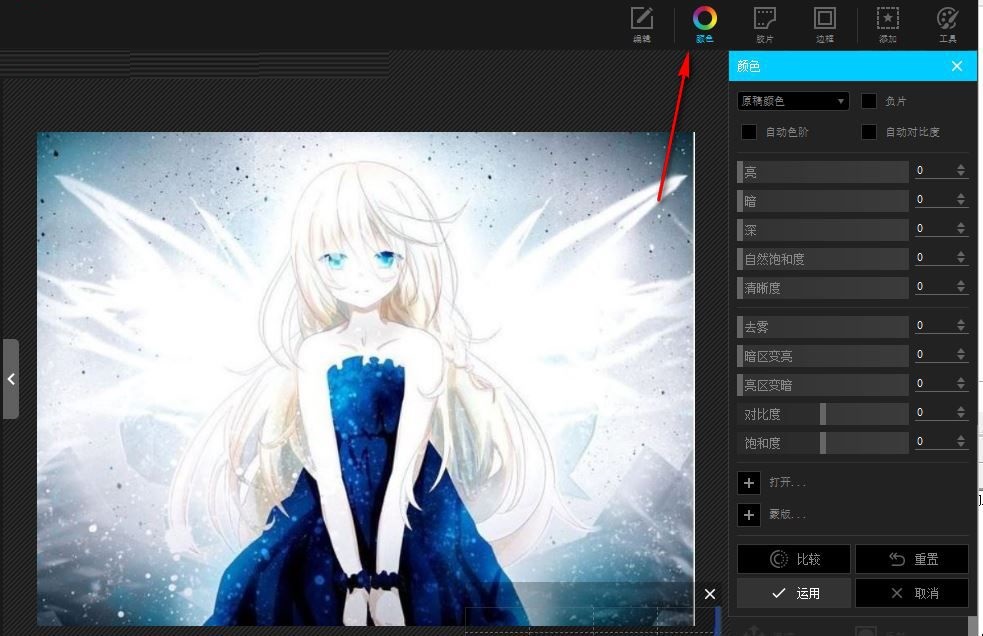The image size is (983, 636).
Task: Click the 亮 brightness slider
Action: (823, 171)
